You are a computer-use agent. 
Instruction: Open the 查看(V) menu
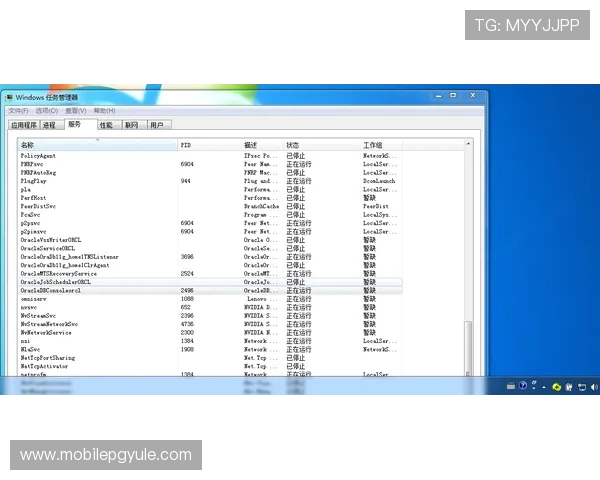click(75, 111)
